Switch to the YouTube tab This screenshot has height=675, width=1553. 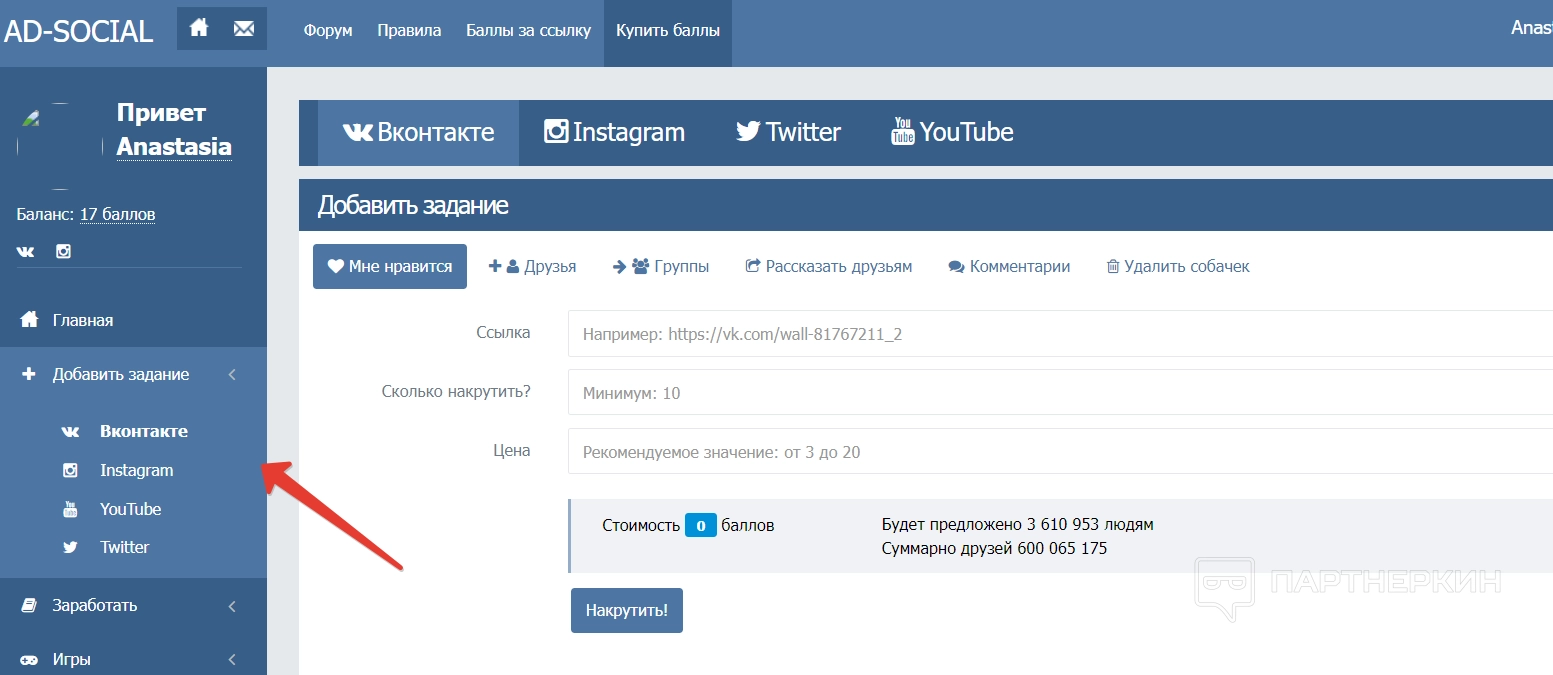point(952,132)
